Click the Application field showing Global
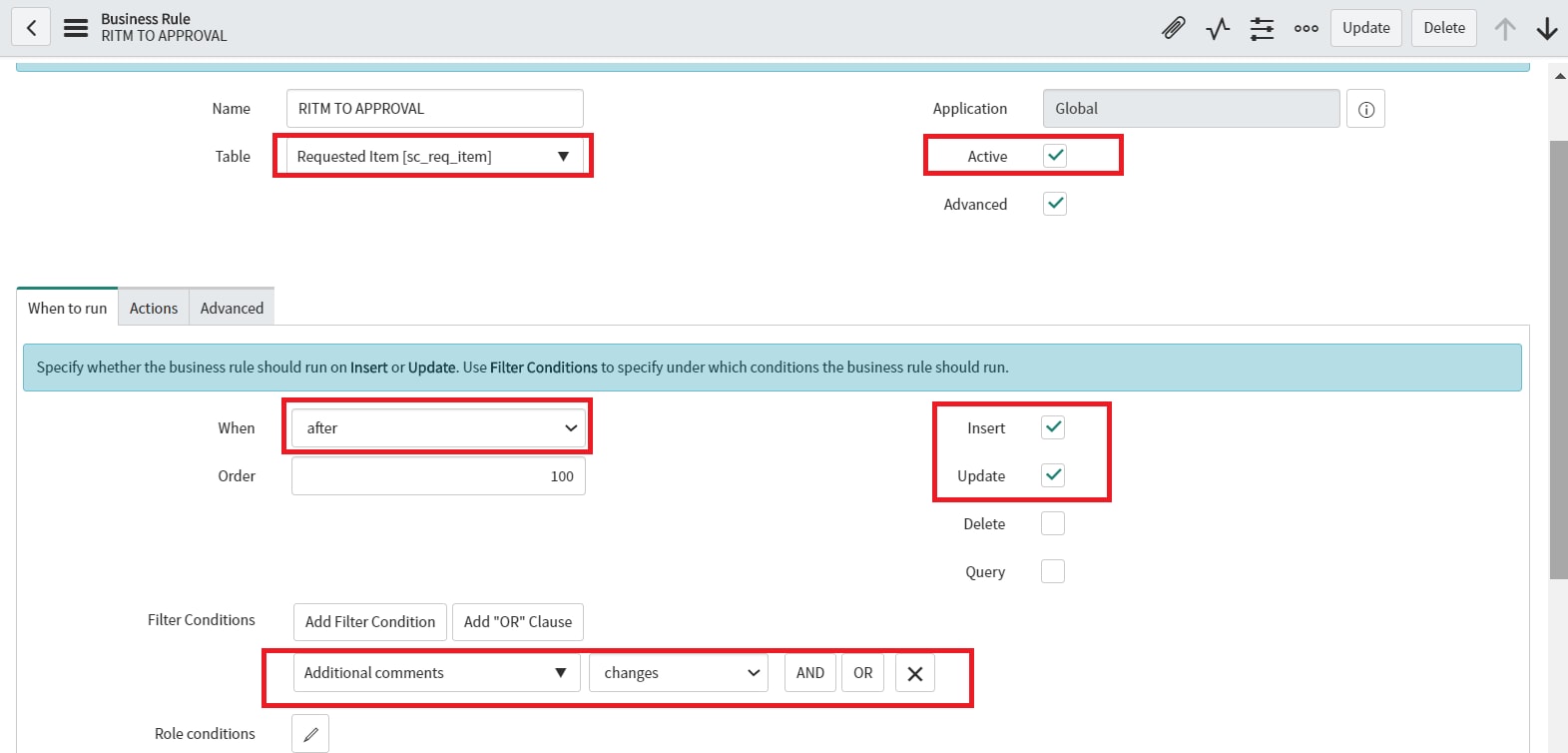This screenshot has width=1568, height=753. tap(1191, 109)
